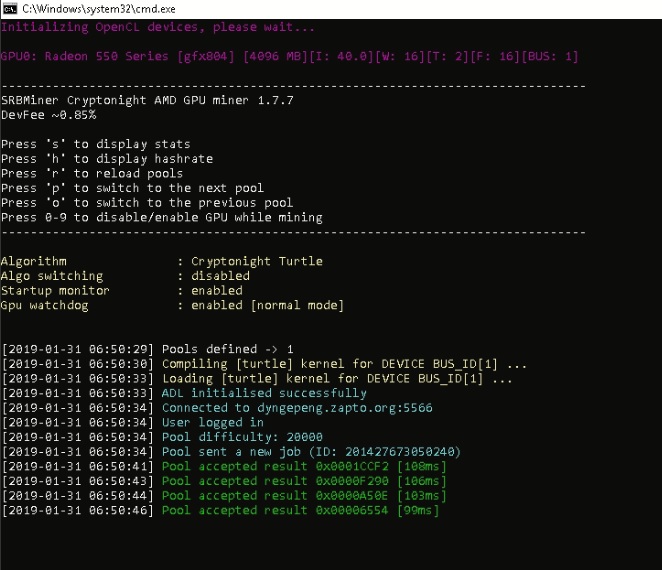Click the 'Connected to dyngepeng.zapto.org:5566' log line
Screen dimensions: 662x570
coord(217,408)
